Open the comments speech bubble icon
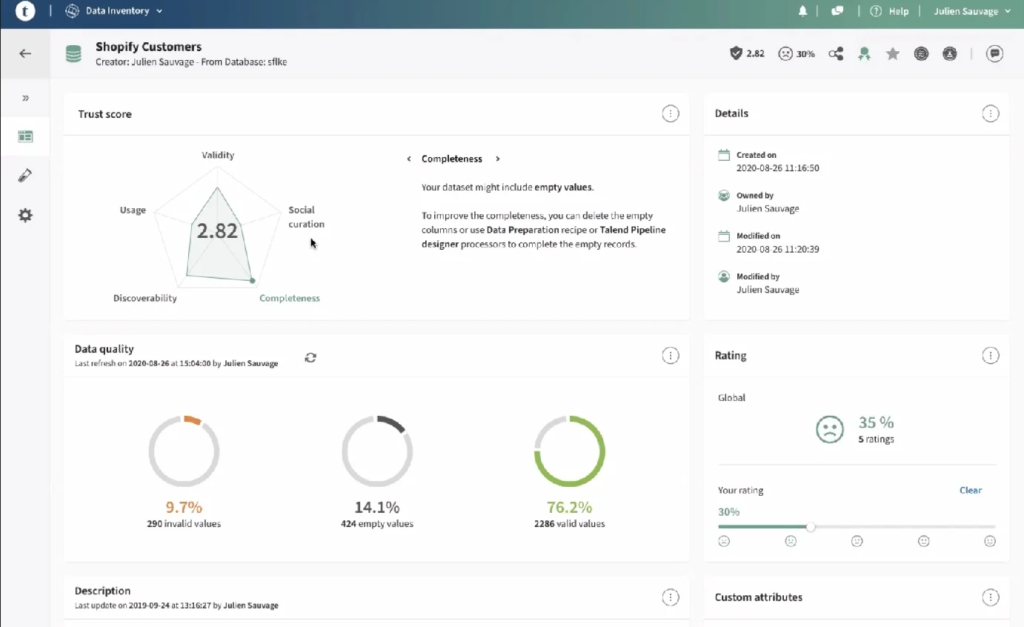Screen dimensions: 1024x627 pyautogui.click(x=995, y=54)
